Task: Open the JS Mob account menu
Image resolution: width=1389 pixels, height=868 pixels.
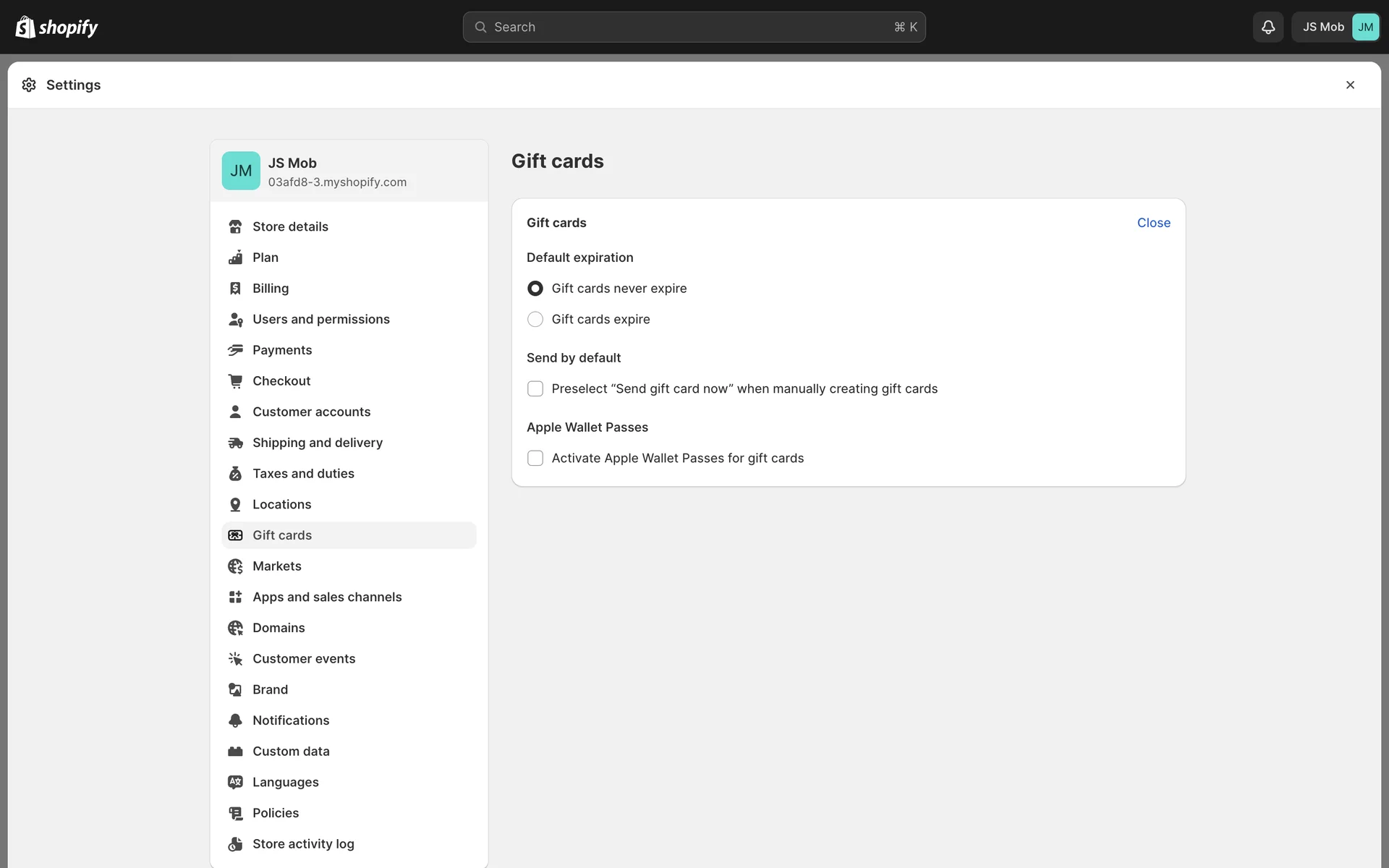Action: (1335, 27)
